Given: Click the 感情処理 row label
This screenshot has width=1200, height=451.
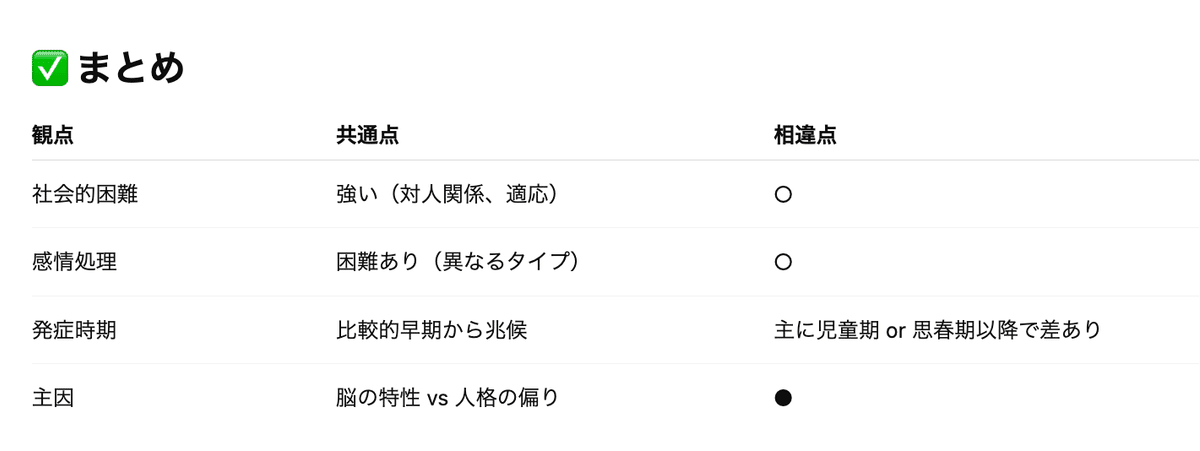Looking at the screenshot, I should point(74,262).
